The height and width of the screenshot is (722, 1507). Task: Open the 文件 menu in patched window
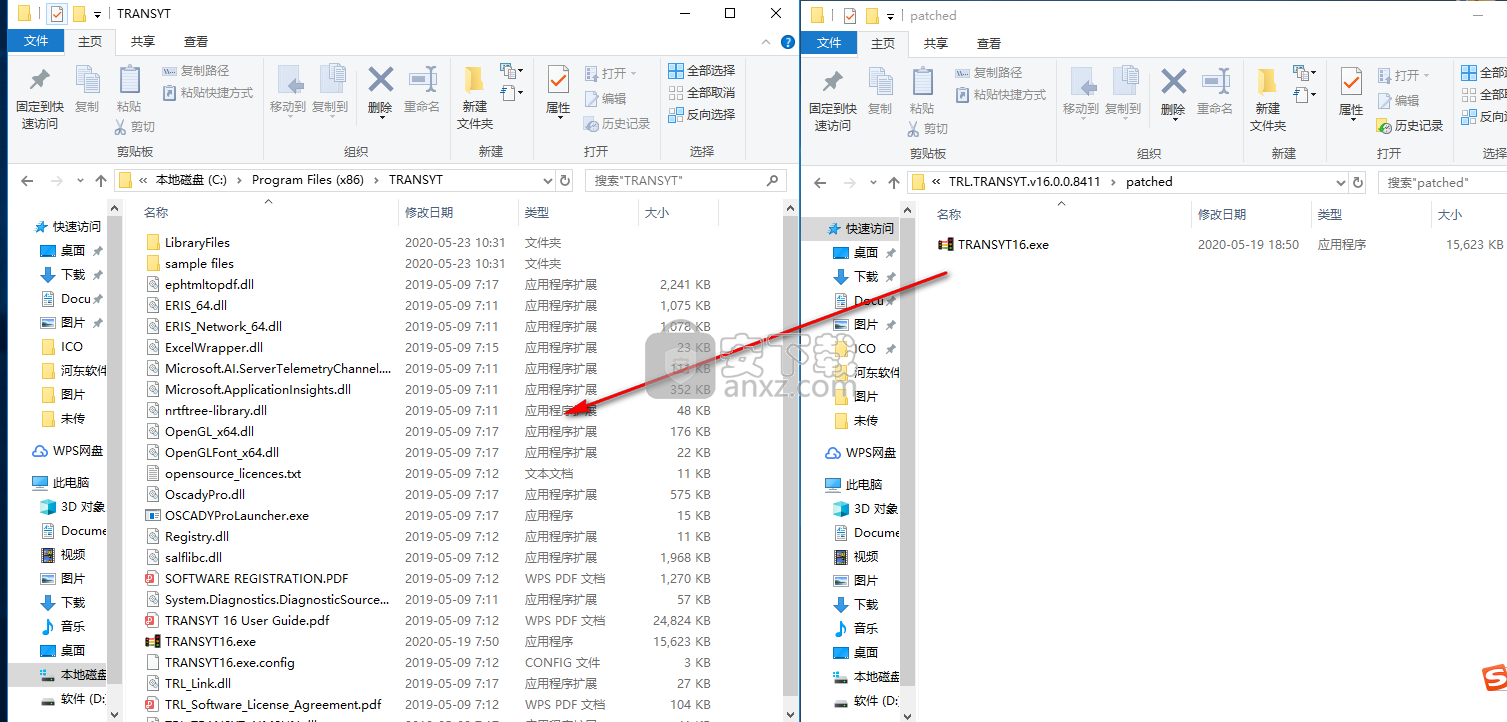[829, 43]
